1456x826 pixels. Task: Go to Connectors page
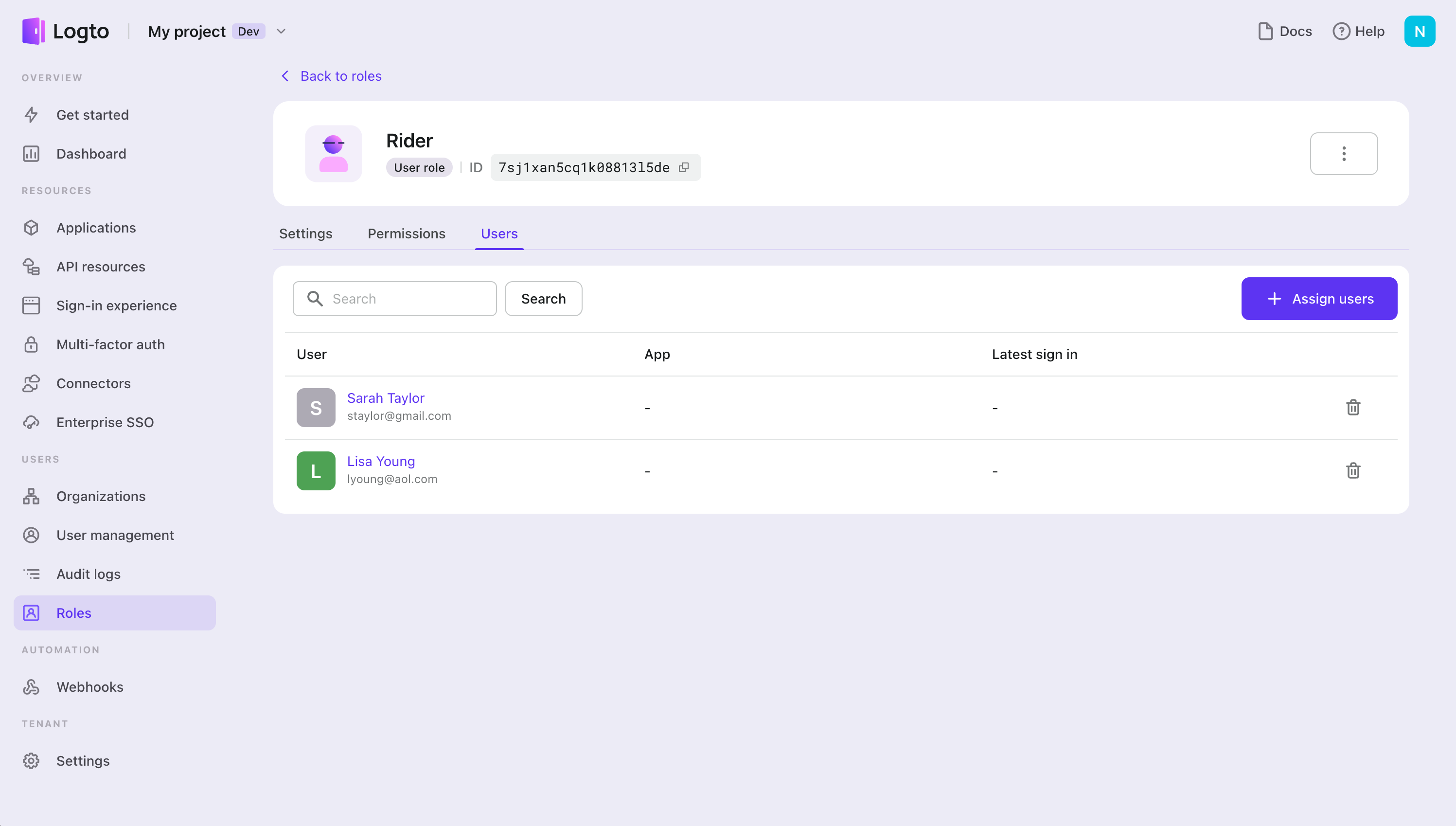pos(93,383)
